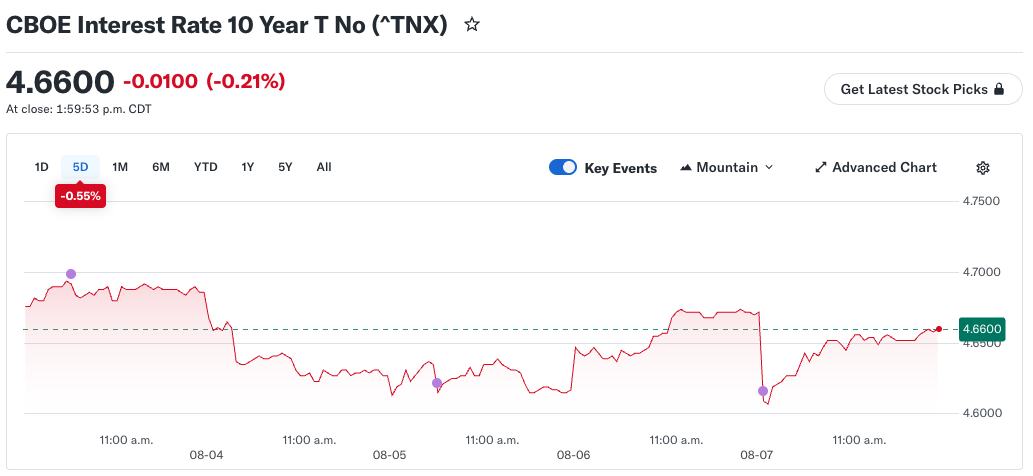Switch chart to 6M range
Screen dimensions: 1033x476
[x=161, y=167]
